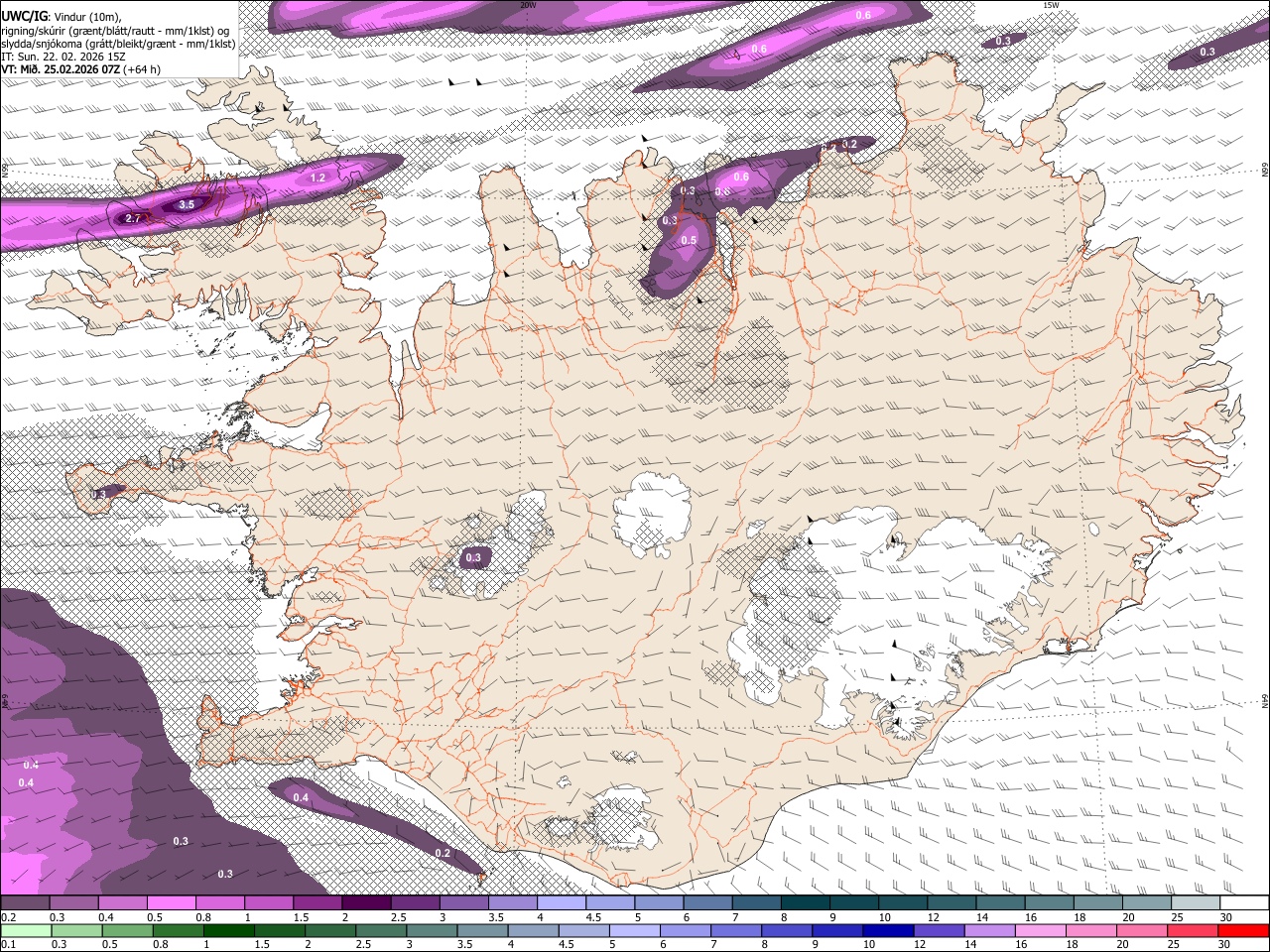The height and width of the screenshot is (952, 1270).
Task: Click the 0.2 tick label under upper legend
Action: (8, 917)
